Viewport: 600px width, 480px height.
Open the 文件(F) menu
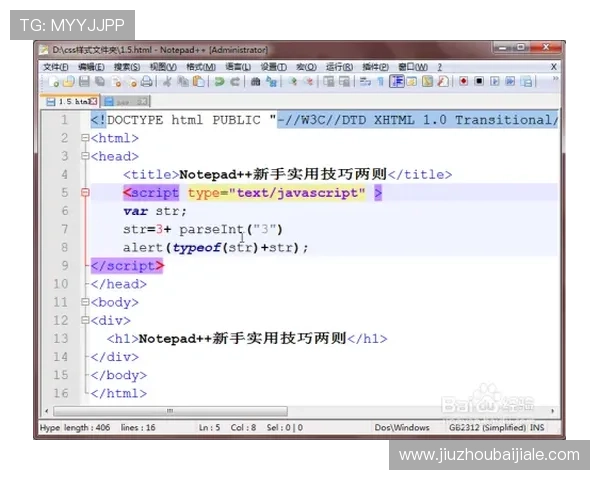[55, 67]
